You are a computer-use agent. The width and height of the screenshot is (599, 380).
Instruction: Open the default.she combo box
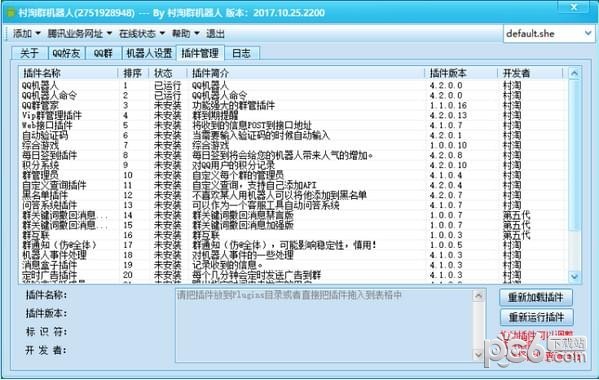(x=549, y=34)
